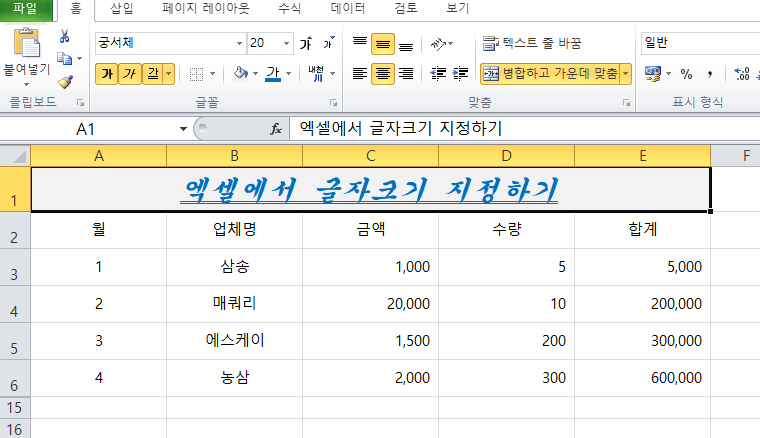The image size is (760, 438).
Task: Open the 파일 (File) tab
Action: pyautogui.click(x=25, y=9)
